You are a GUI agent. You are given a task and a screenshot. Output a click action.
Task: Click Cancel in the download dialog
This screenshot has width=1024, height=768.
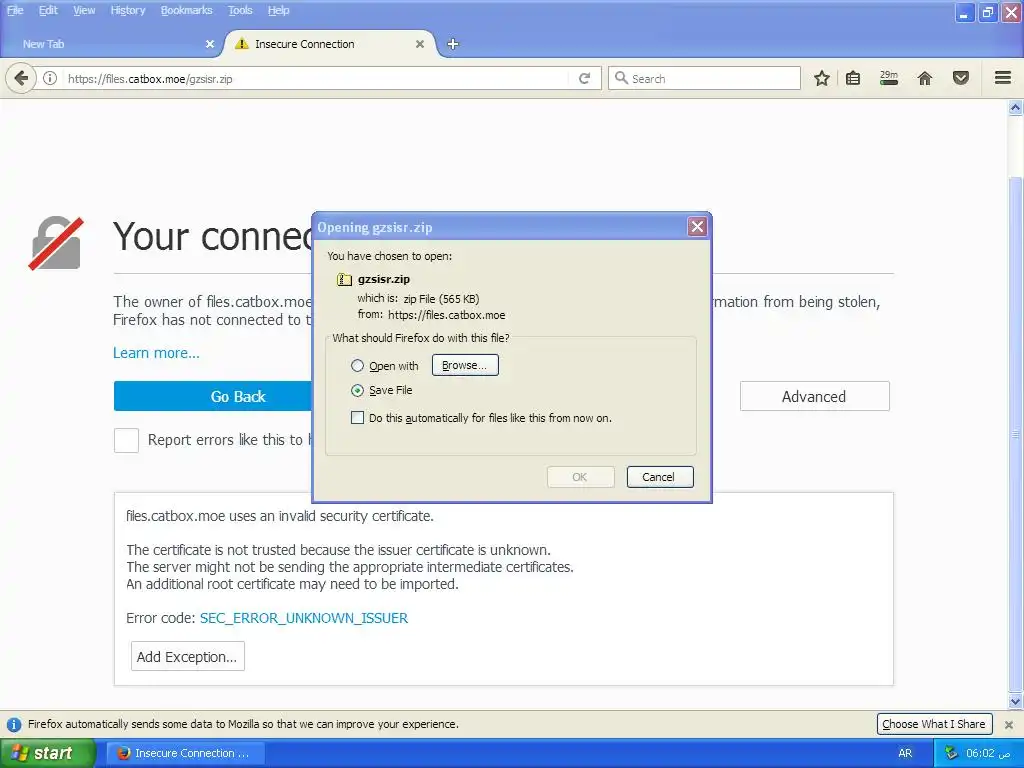tap(660, 477)
